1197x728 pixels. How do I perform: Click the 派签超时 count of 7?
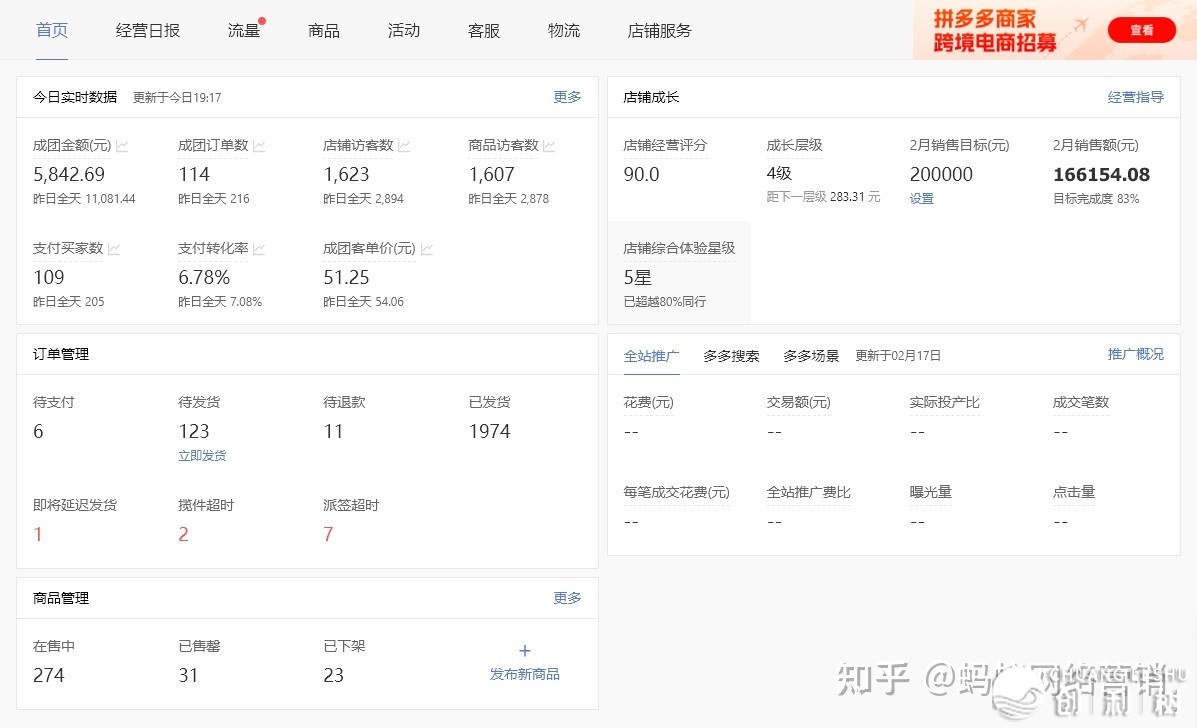coord(328,535)
